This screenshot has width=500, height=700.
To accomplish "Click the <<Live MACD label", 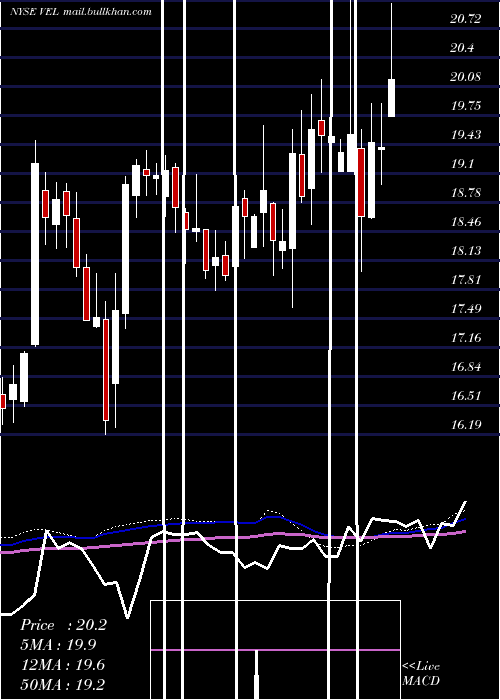I will pyautogui.click(x=421, y=674).
